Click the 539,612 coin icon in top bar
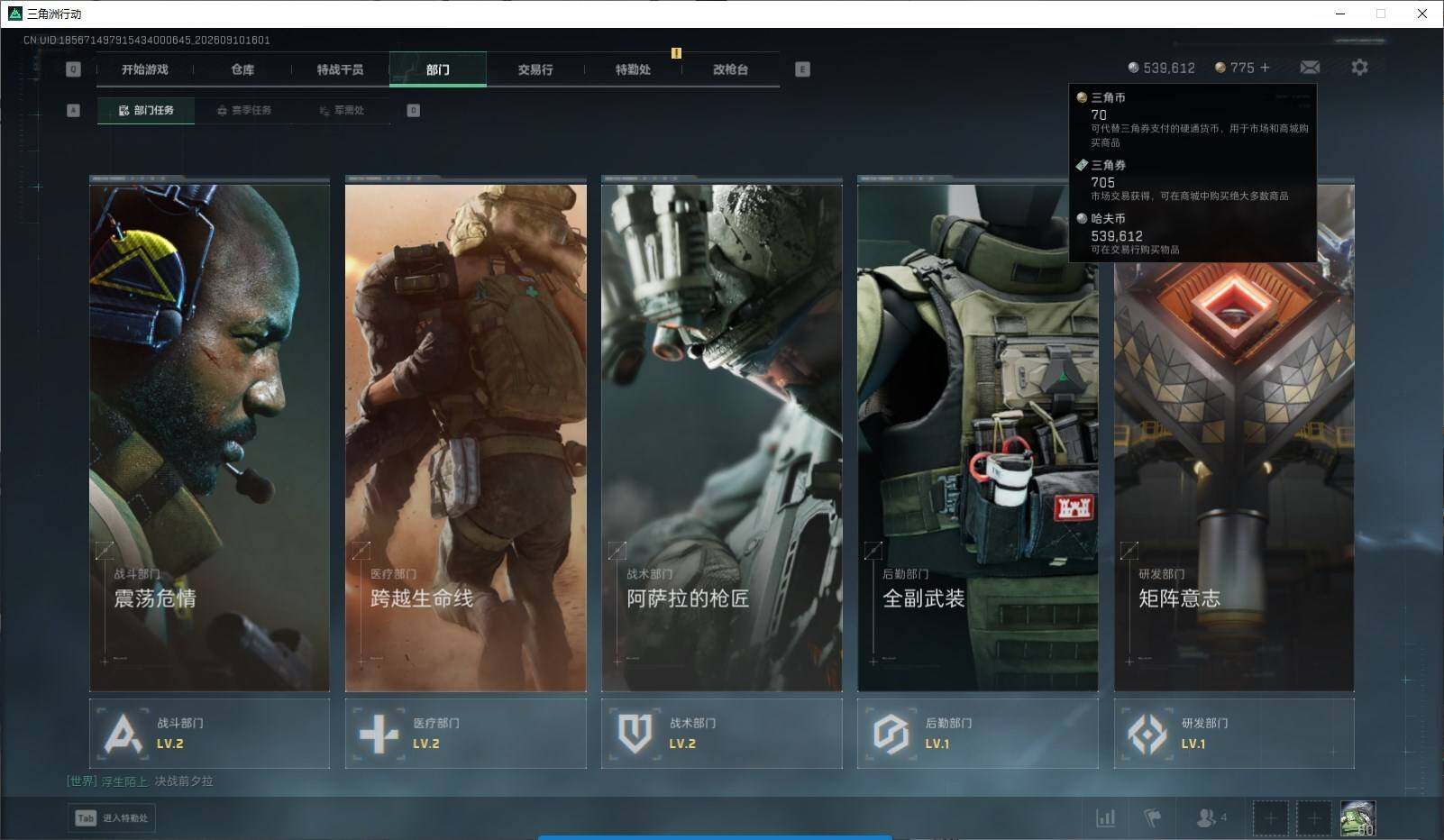Image resolution: width=1444 pixels, height=840 pixels. (x=1133, y=68)
